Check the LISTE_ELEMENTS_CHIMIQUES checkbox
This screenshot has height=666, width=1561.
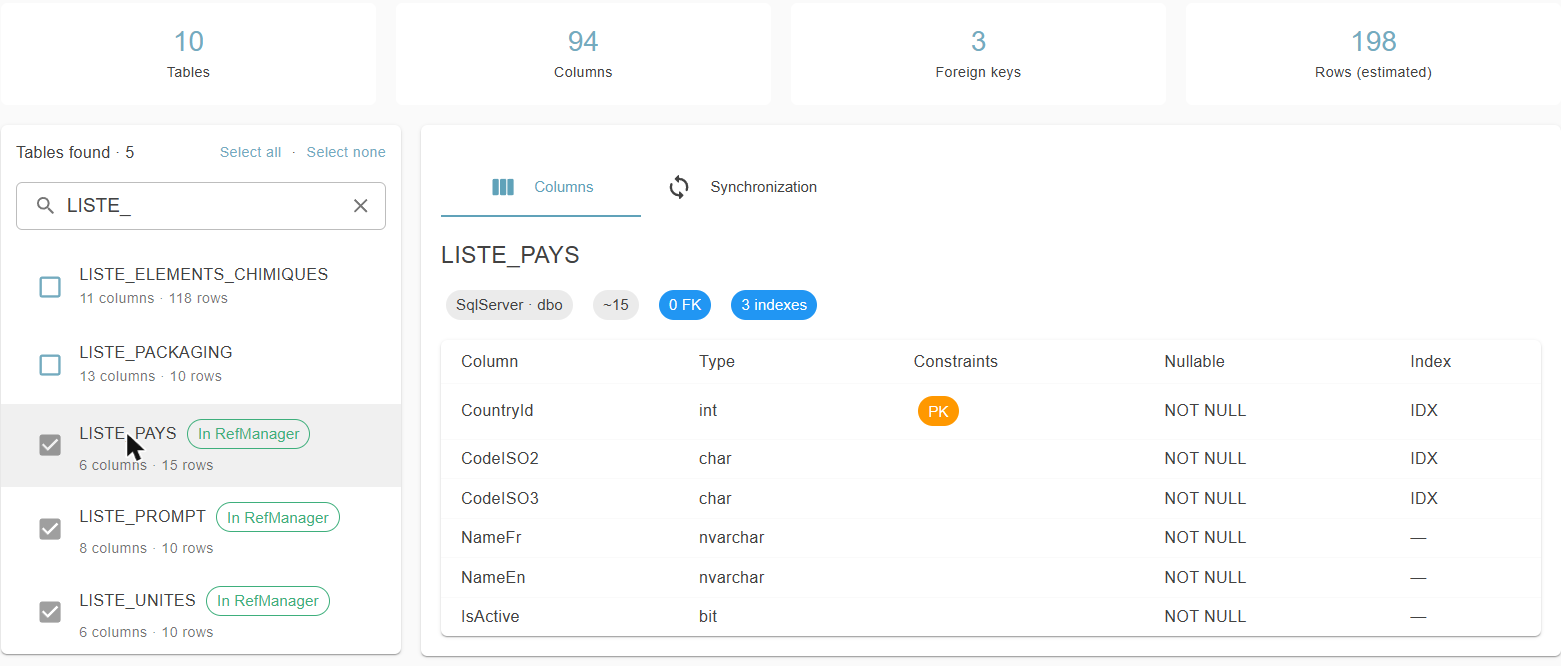(x=50, y=287)
